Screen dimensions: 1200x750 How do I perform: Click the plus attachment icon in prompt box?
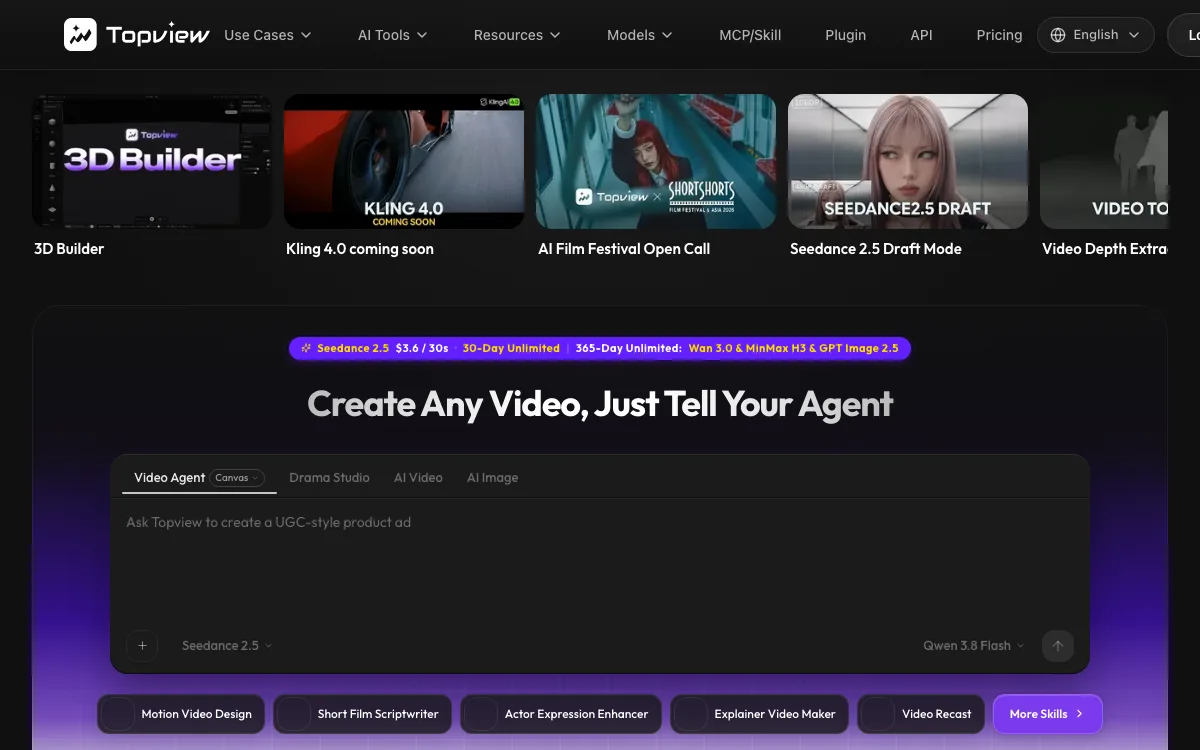click(x=142, y=646)
